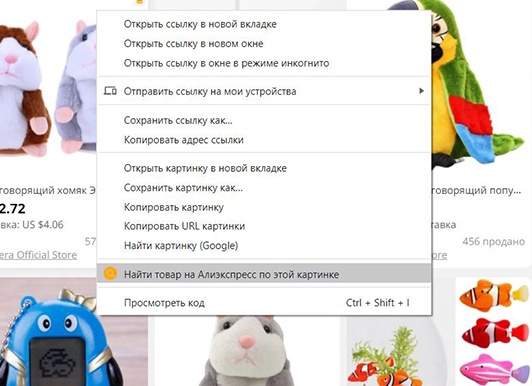
Task: Select 'Сохранить картинку как...'
Action: coord(264,188)
